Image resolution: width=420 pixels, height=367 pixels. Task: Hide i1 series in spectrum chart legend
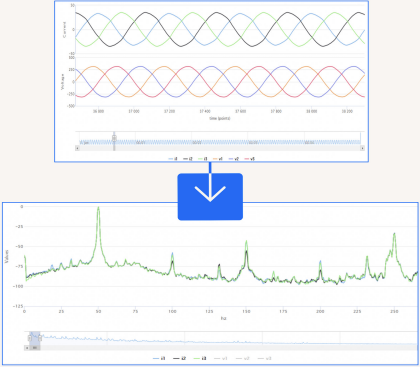click(x=159, y=358)
